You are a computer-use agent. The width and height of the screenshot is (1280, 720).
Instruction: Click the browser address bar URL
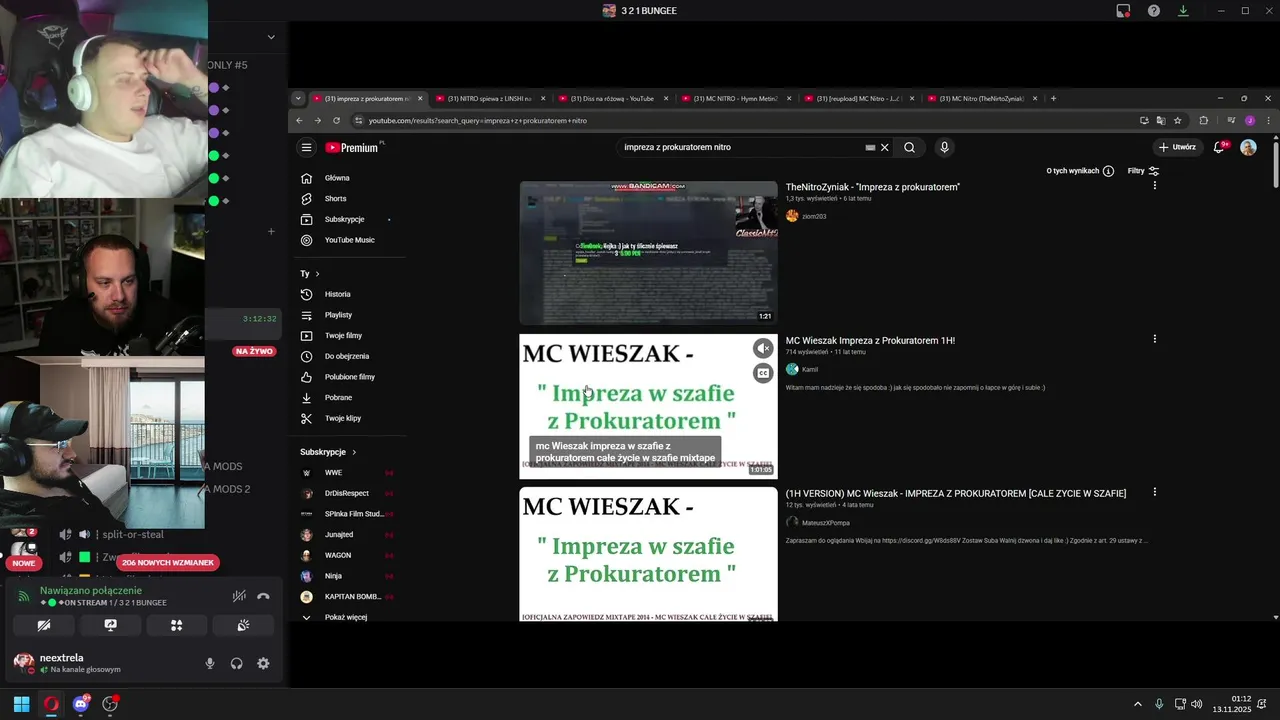click(x=478, y=120)
